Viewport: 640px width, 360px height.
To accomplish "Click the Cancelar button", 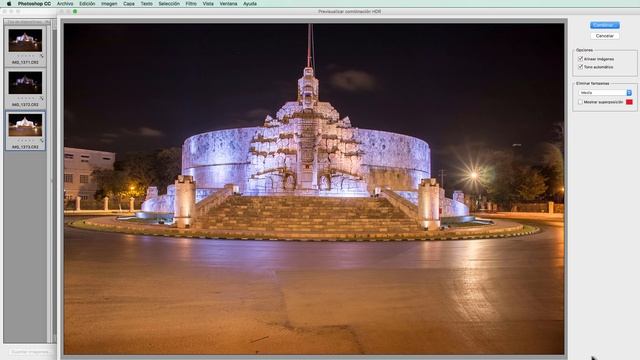I will tap(604, 36).
